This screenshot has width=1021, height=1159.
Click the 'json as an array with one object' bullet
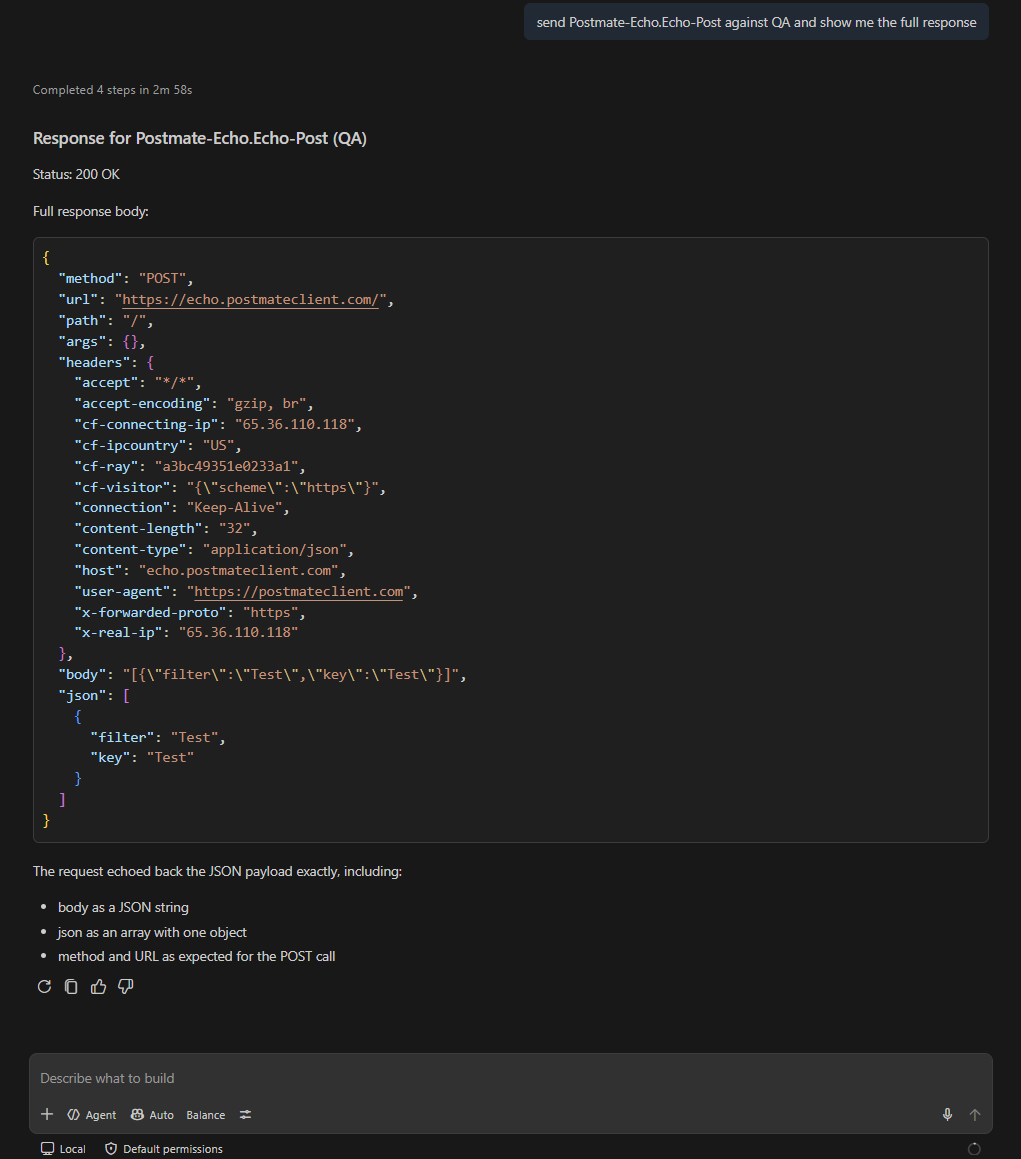(152, 933)
